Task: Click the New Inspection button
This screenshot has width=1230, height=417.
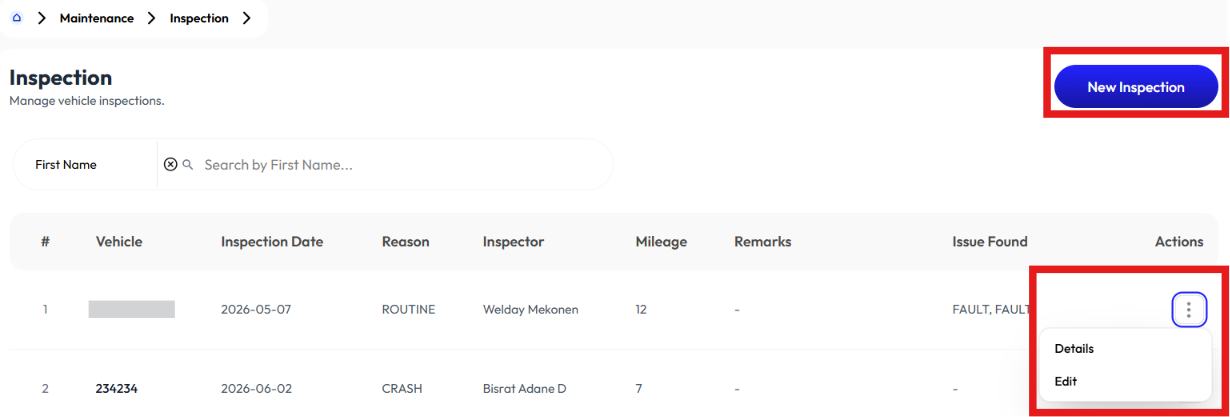Action: coord(1136,87)
